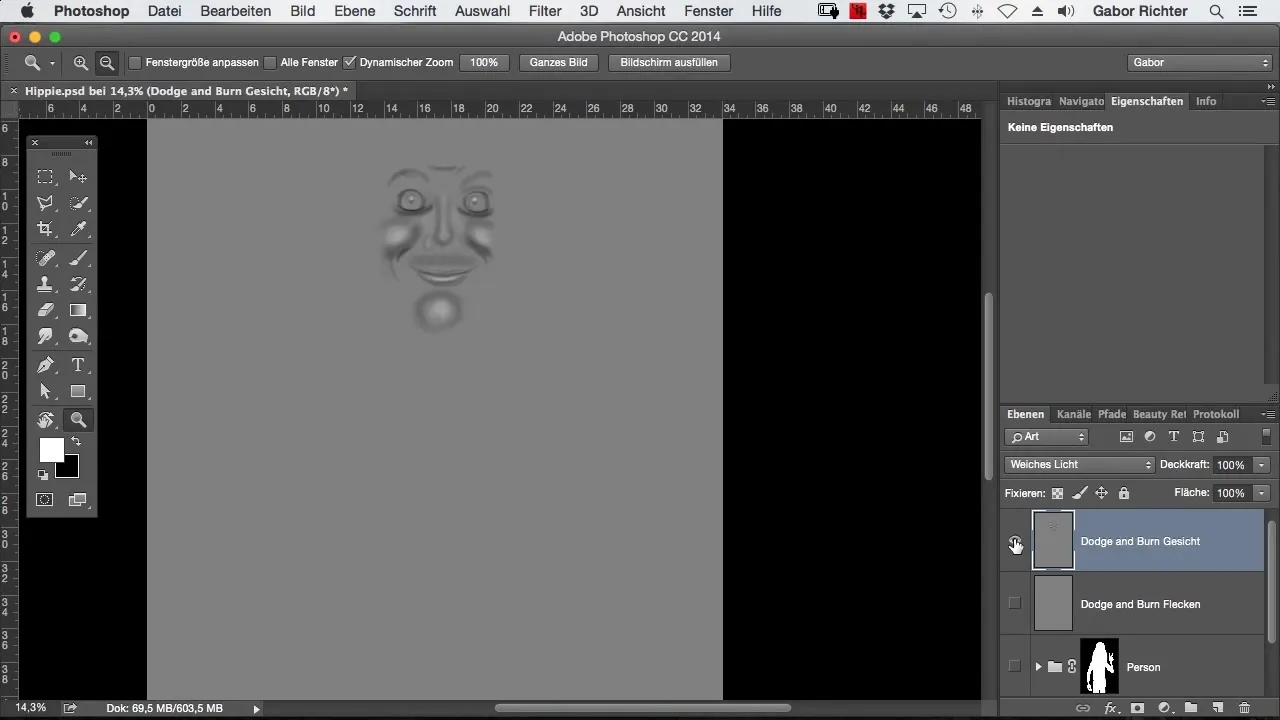Expand the Person layer group

pos(1038,667)
